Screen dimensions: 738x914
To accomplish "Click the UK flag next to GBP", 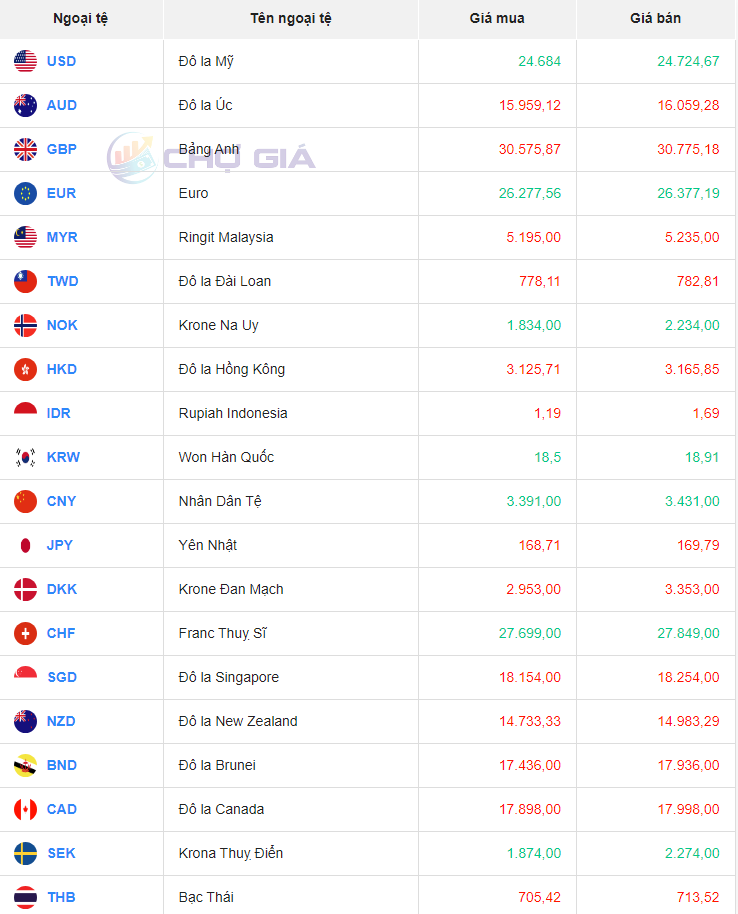I will click(x=26, y=149).
